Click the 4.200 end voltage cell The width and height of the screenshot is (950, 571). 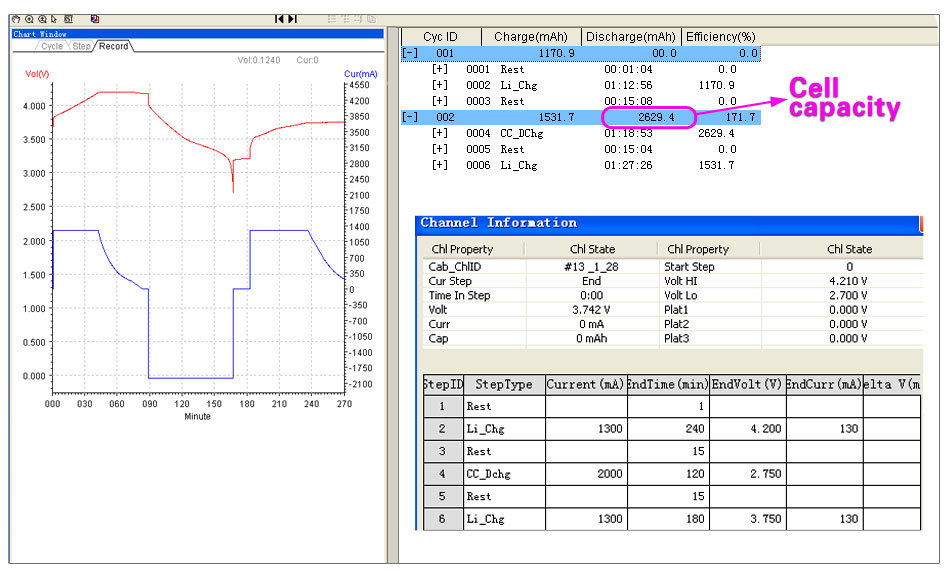click(x=747, y=429)
